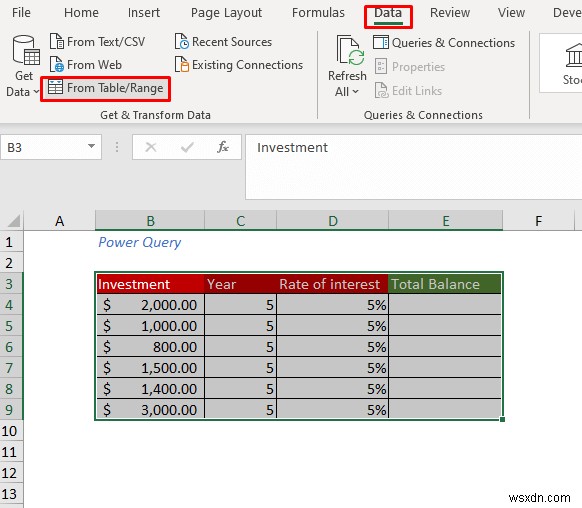Open Recent Sources list
This screenshot has width=582, height=508.
[223, 42]
